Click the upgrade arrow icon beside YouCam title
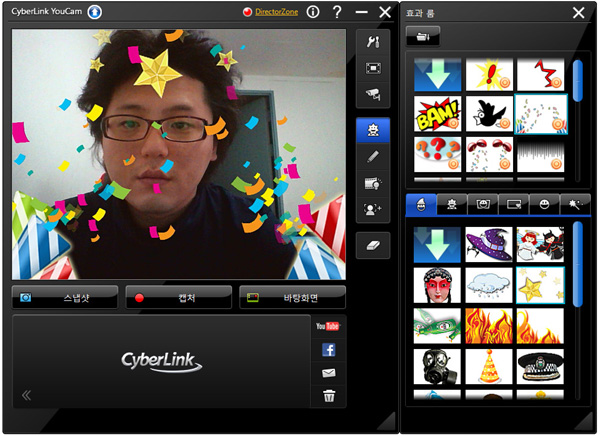The height and width of the screenshot is (436, 600). [95, 12]
